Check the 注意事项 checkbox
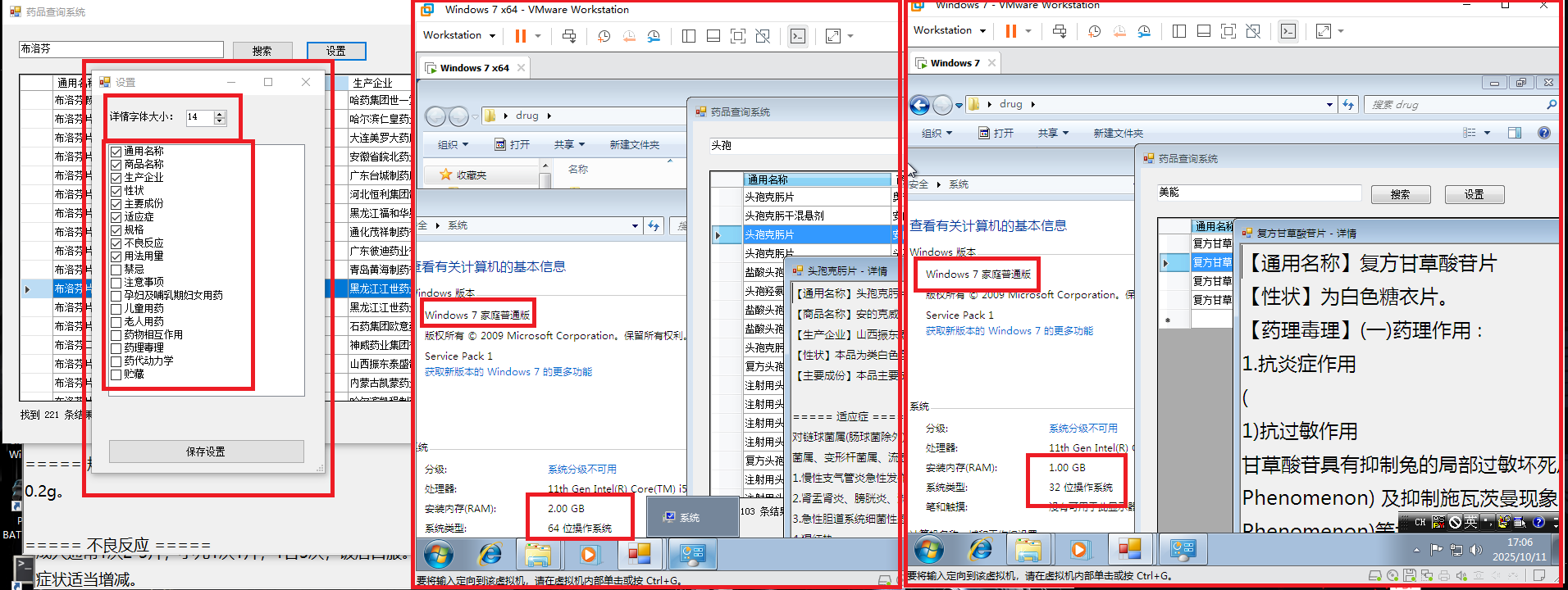This screenshot has height=590, width=1568. (x=116, y=283)
